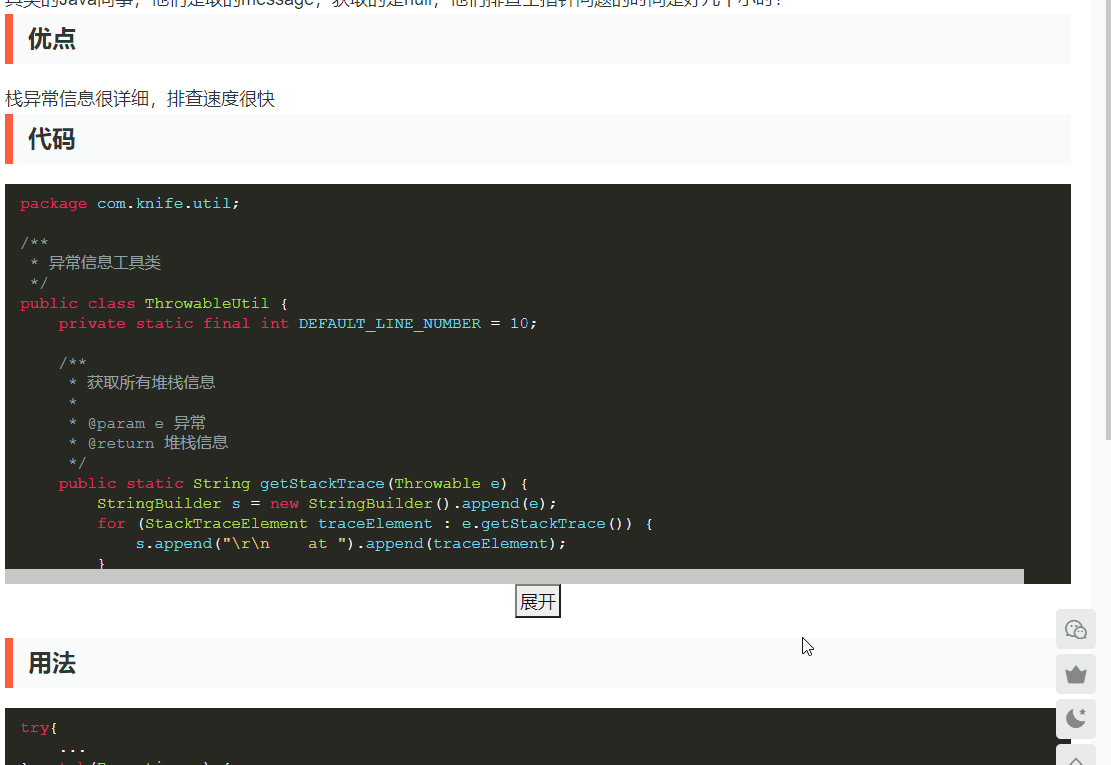Toggle dark mode moon icon
Viewport: 1111px width, 765px height.
[x=1076, y=719]
